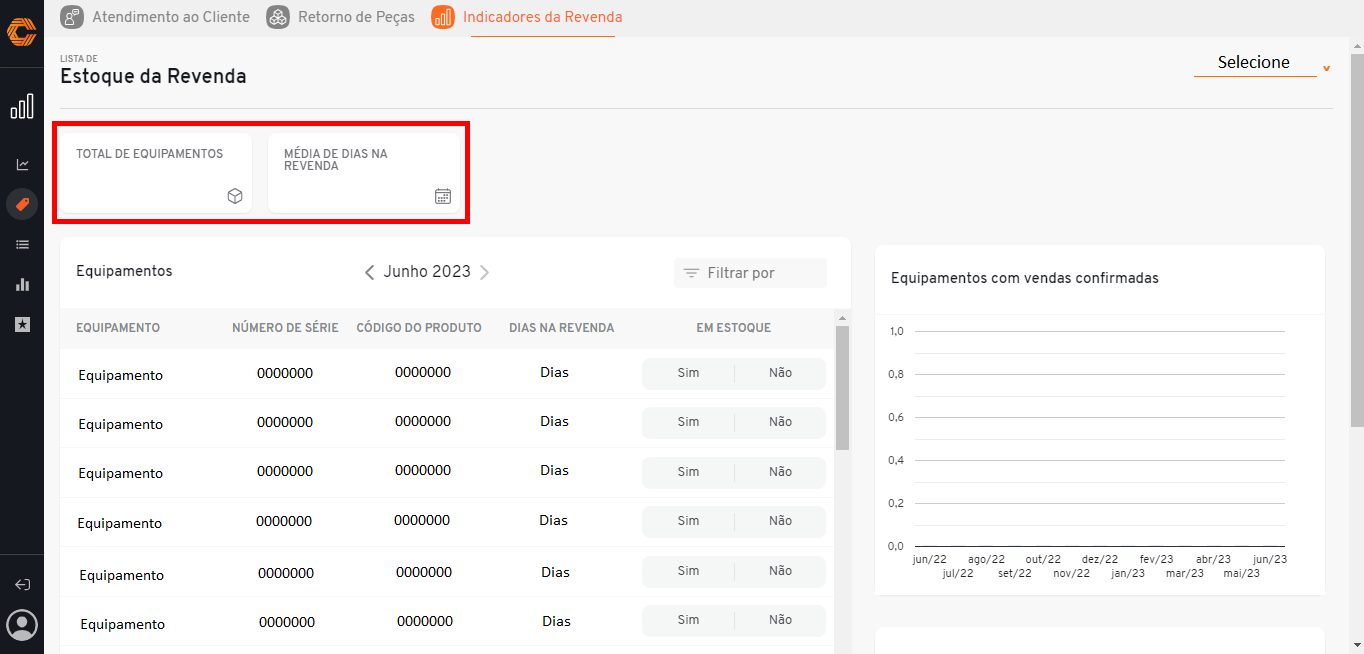Click the cube icon in Total de Equipamentos card
The image size is (1364, 654).
(x=235, y=196)
